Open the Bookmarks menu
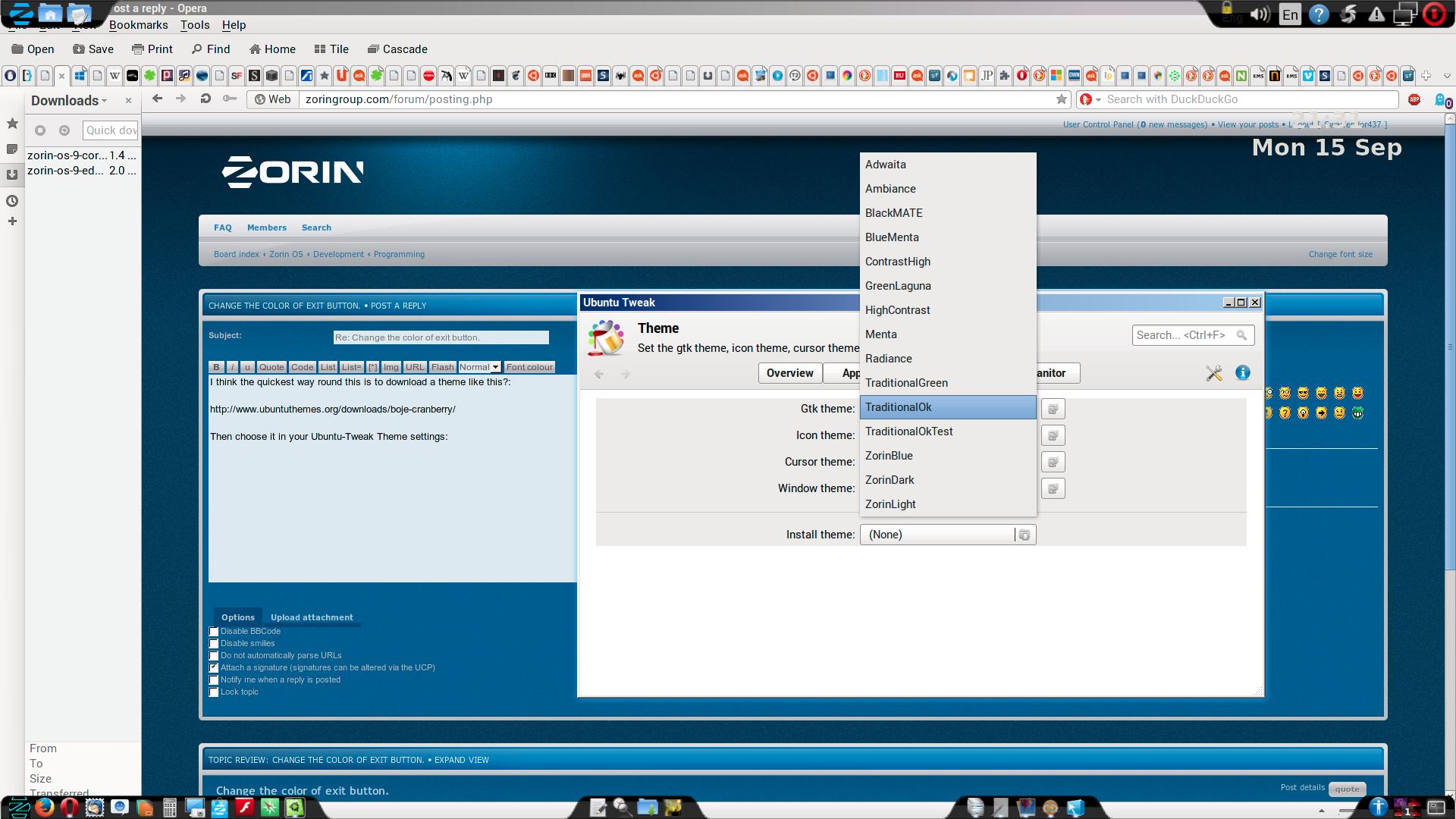Screen dimensions: 1456x819 pos(138,25)
